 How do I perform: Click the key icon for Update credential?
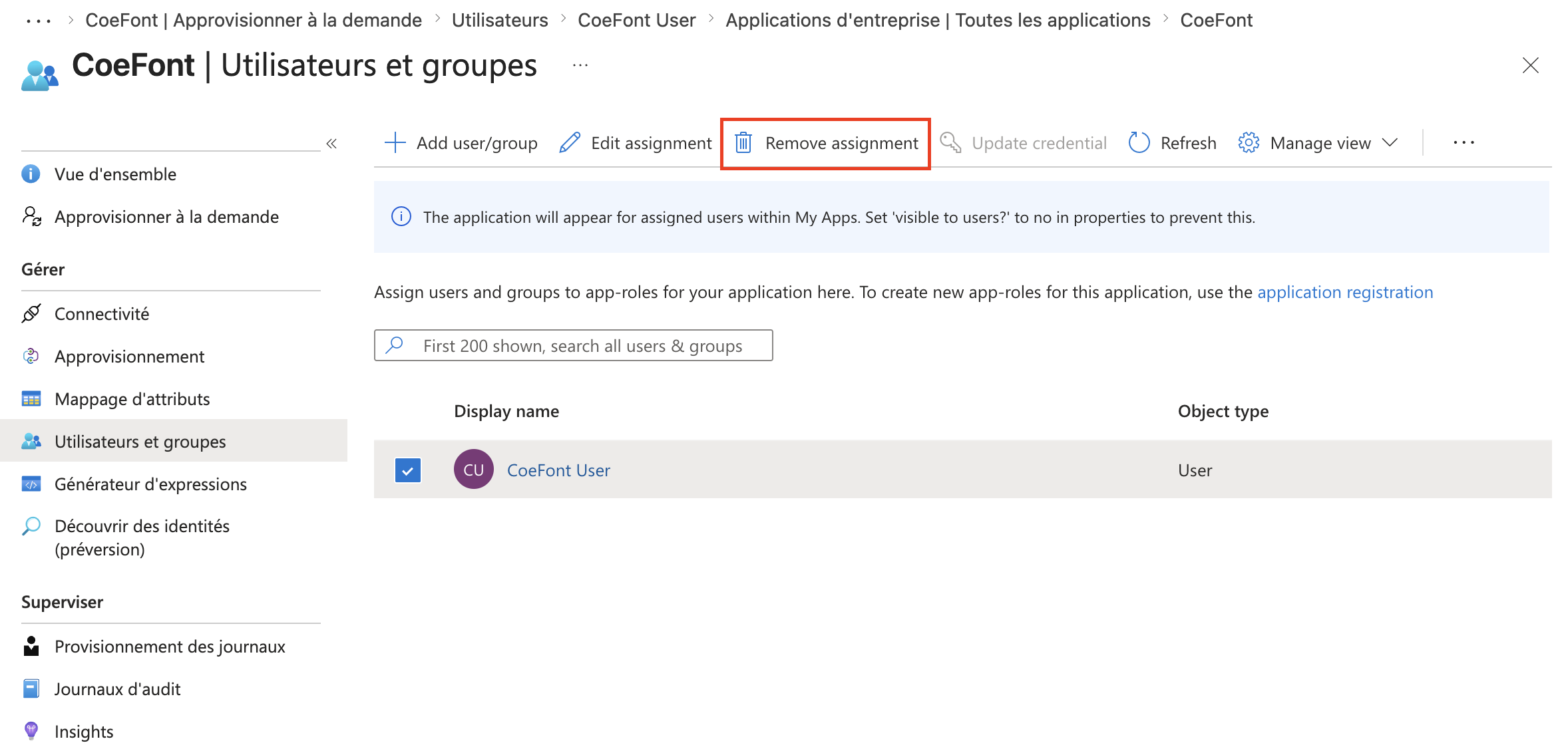950,143
